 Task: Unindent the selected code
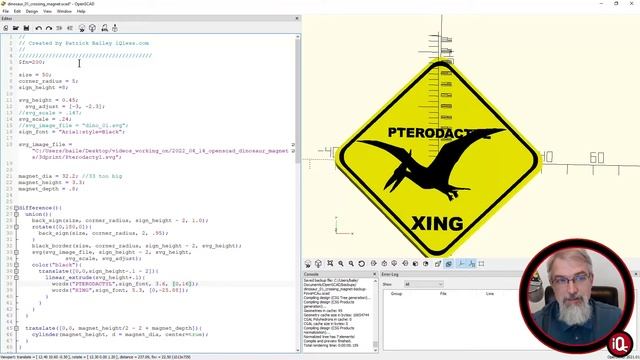point(59,28)
